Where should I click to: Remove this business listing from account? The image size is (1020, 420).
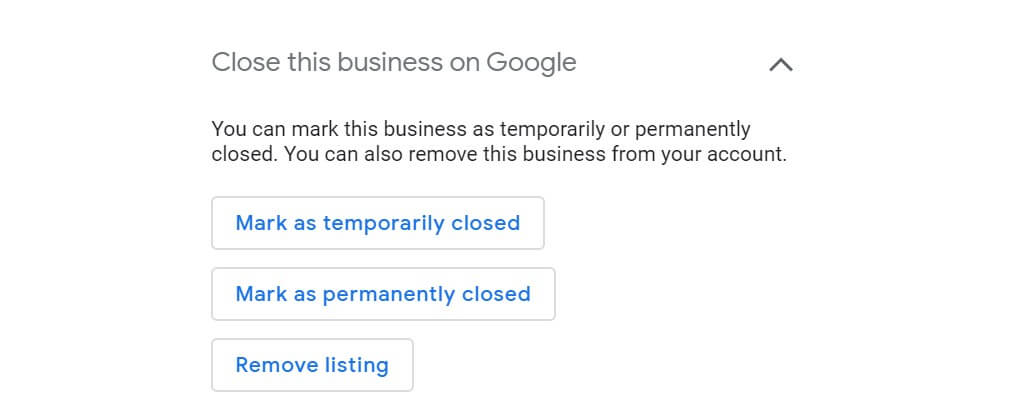[x=312, y=365]
